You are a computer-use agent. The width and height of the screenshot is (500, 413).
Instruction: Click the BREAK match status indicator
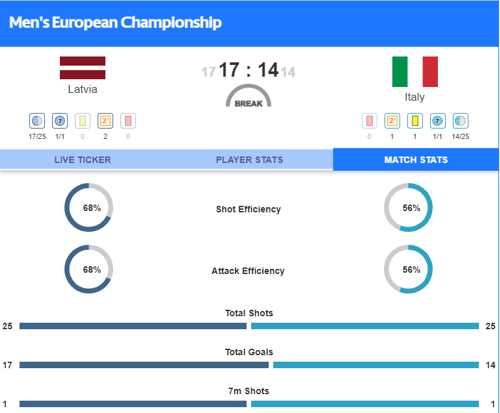tap(249, 96)
